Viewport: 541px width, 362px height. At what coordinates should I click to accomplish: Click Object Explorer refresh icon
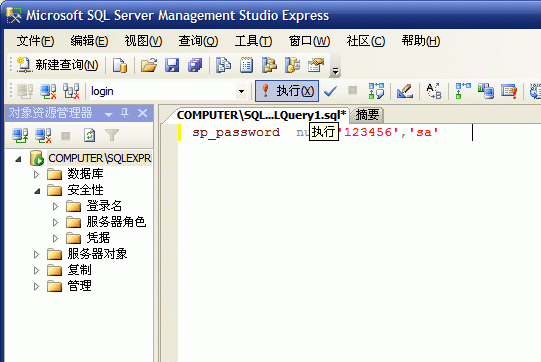[89, 135]
